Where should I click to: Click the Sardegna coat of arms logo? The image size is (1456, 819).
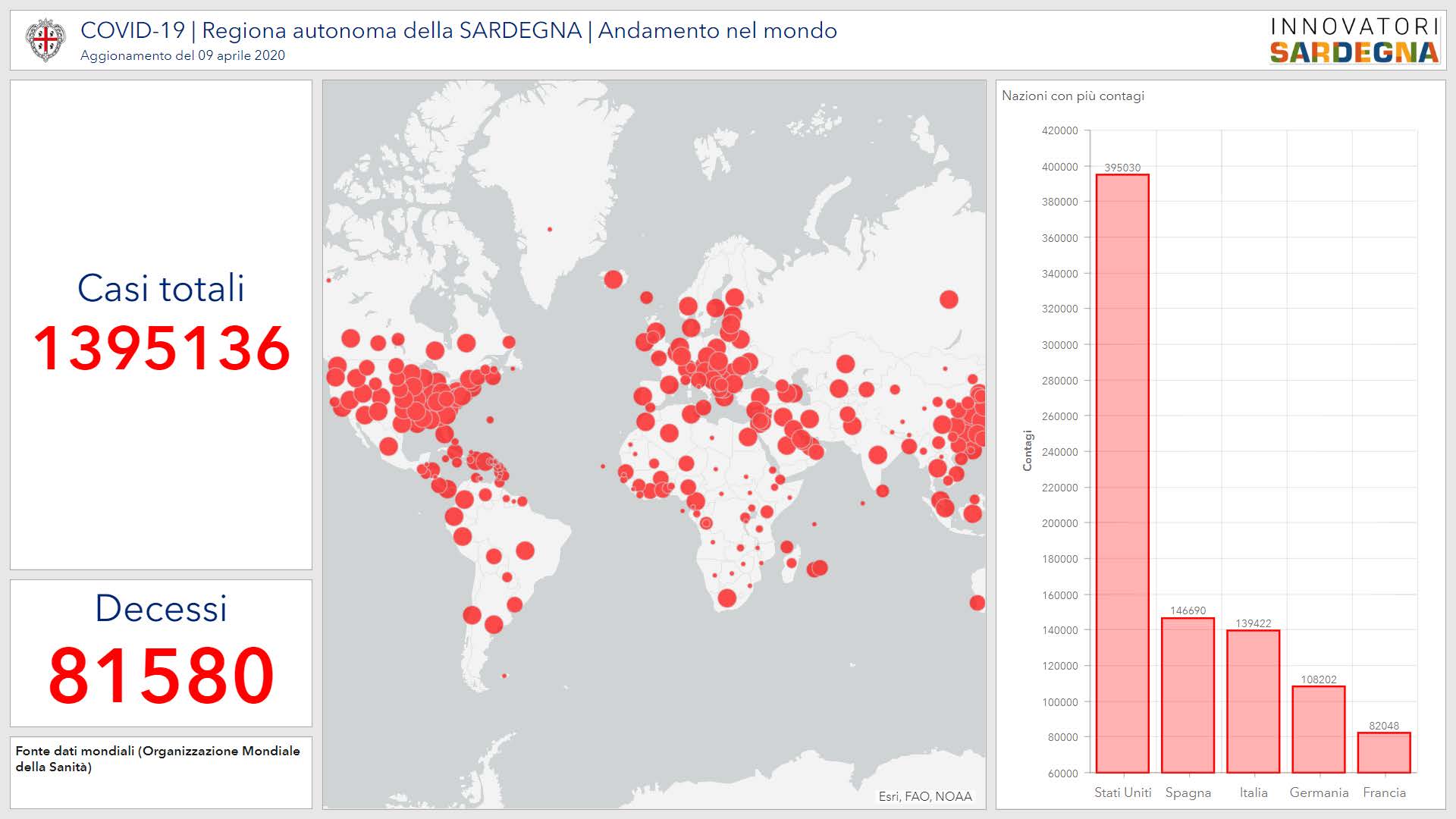45,40
